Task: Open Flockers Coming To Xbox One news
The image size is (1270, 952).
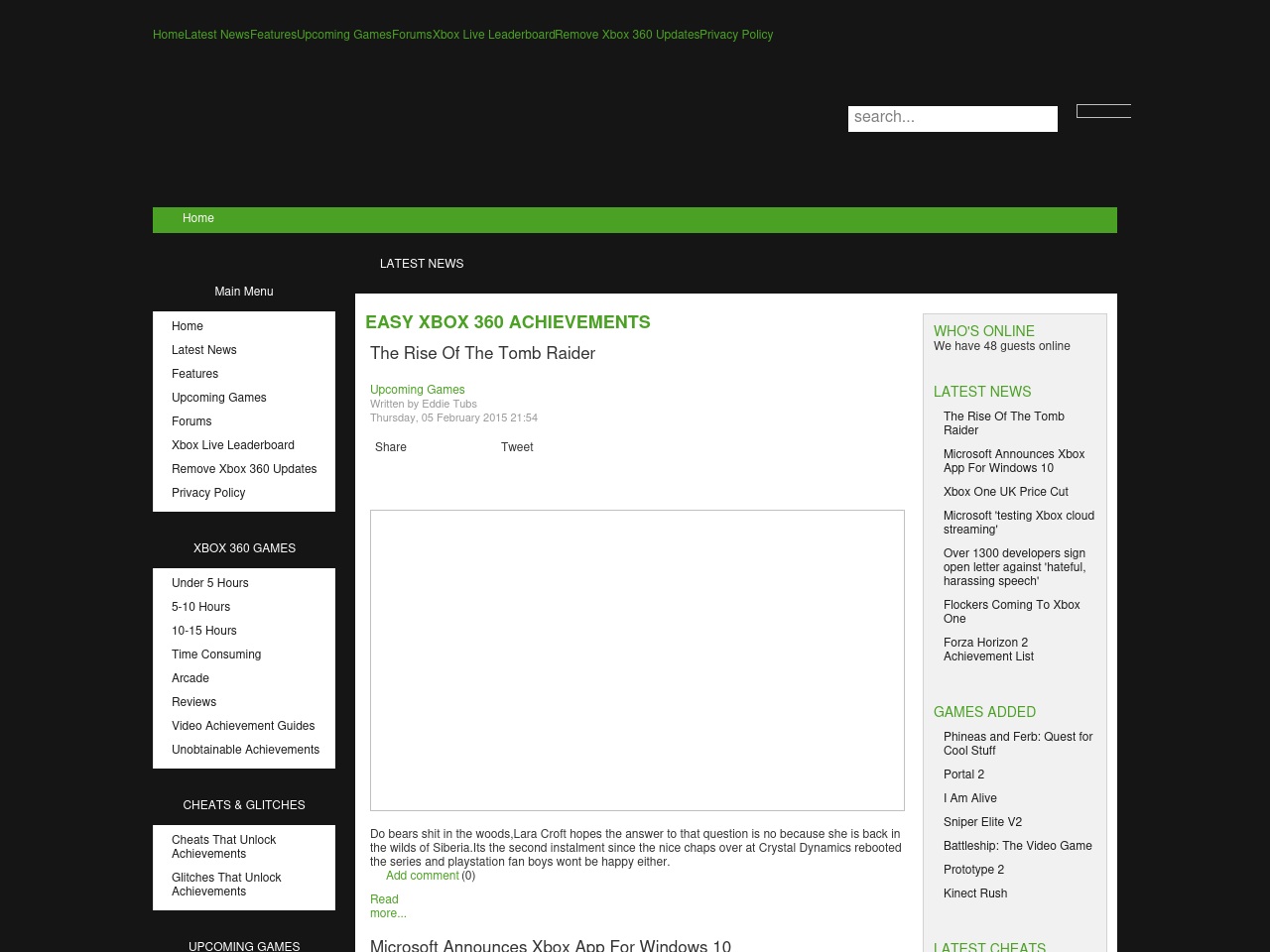Action: tap(1012, 612)
